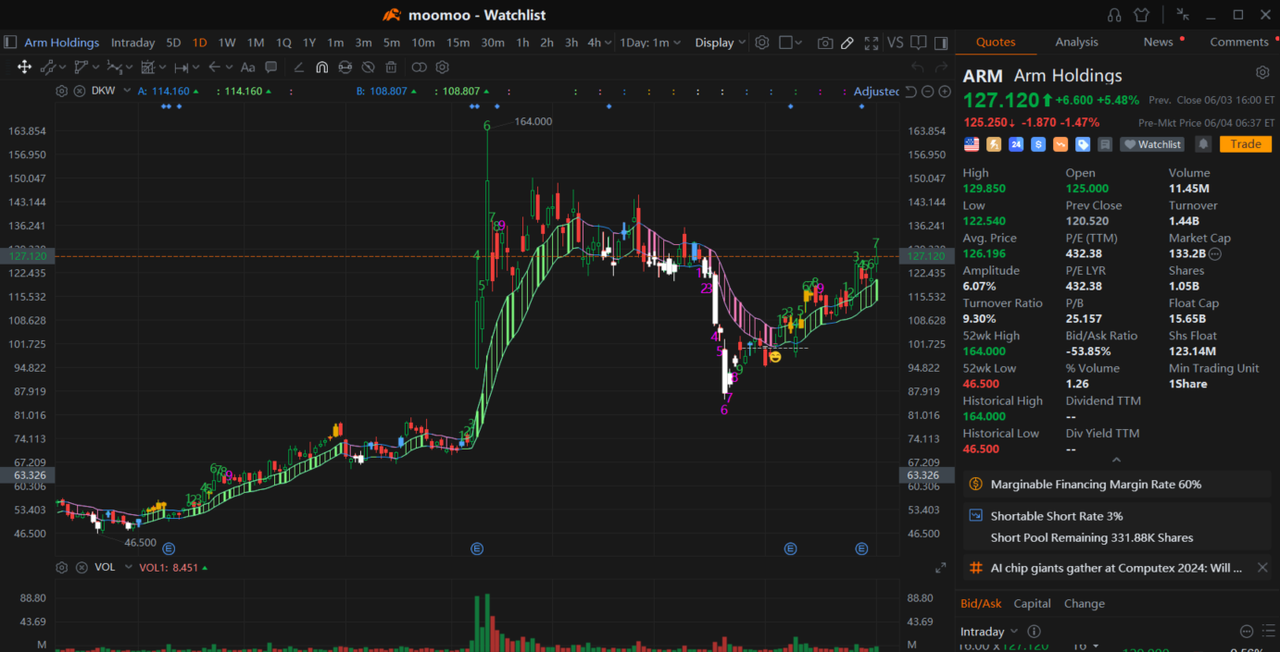Open the Comments tab
The height and width of the screenshot is (652, 1280).
pos(1239,42)
